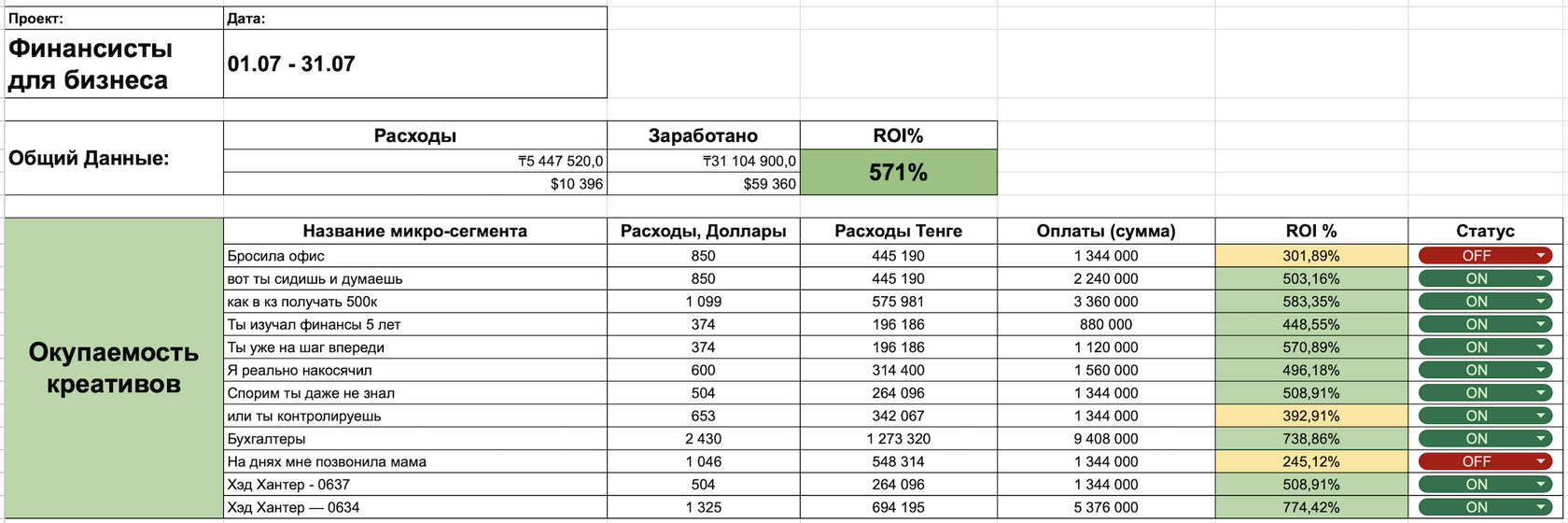Select the yellow 245,12% ROI cell
Screen dimensions: 1568x523
click(x=1311, y=461)
